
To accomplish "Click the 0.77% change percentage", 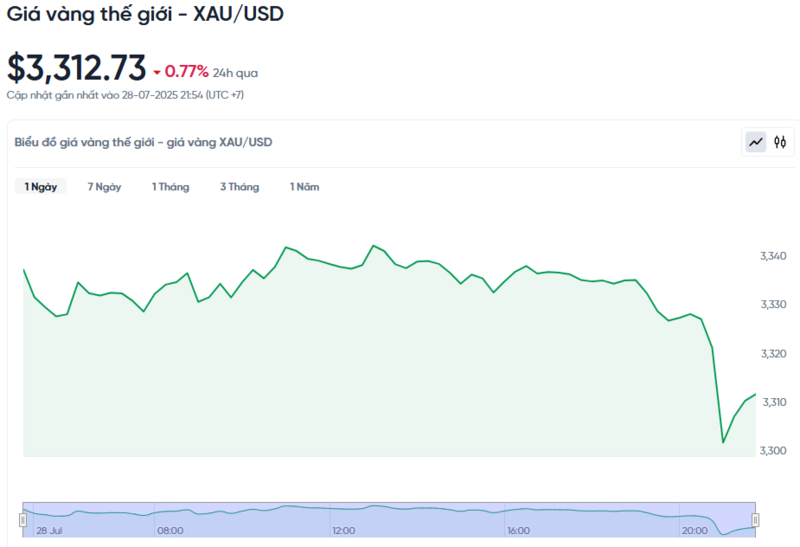I will pos(187,72).
